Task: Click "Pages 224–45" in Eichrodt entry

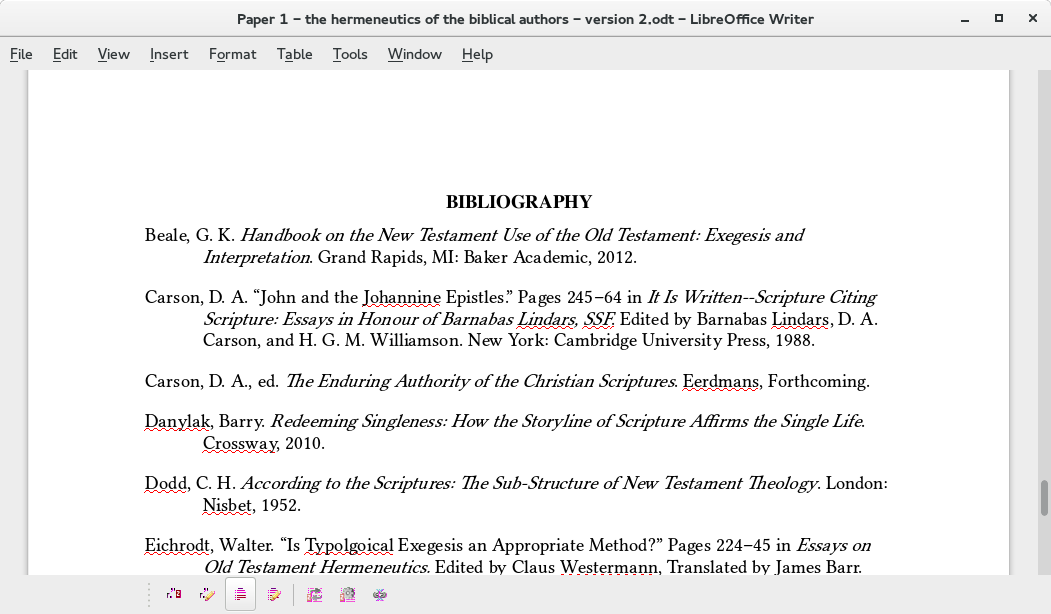Action: (x=719, y=545)
